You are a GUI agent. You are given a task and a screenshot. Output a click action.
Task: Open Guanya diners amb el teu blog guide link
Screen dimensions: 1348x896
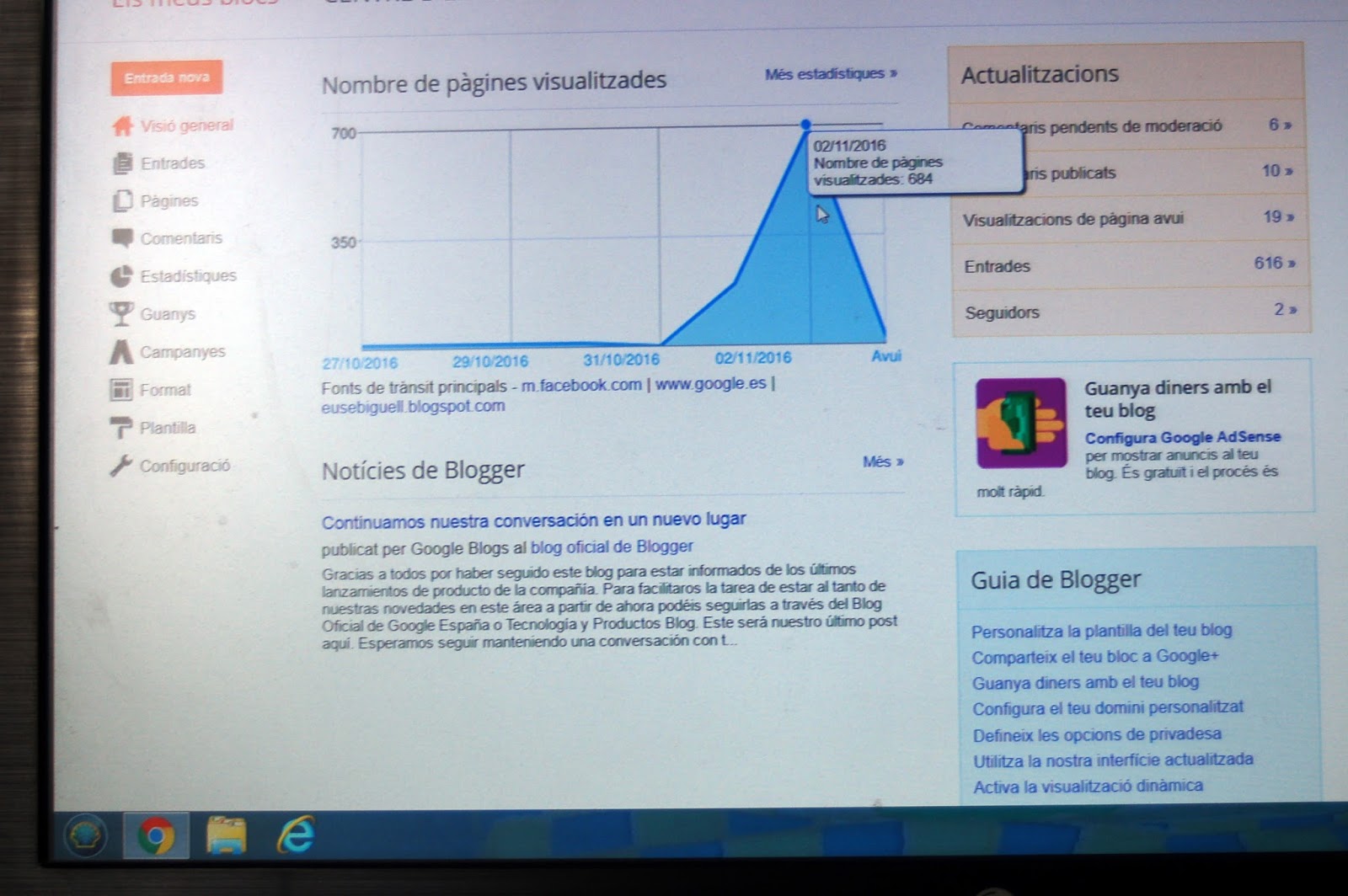(1085, 683)
